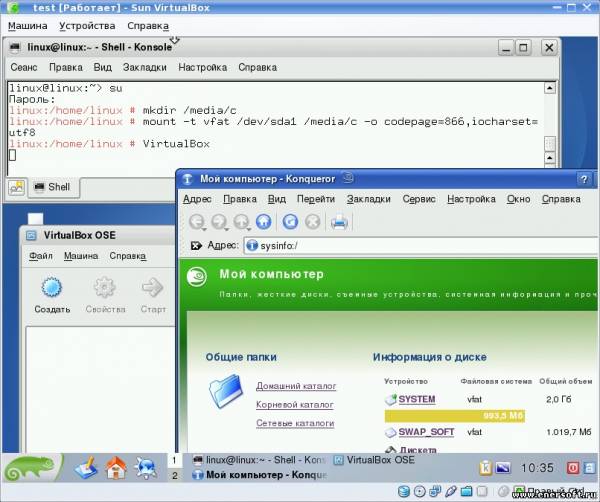Click Konqueror Stop loading icon
The image size is (600, 502).
coord(313,222)
